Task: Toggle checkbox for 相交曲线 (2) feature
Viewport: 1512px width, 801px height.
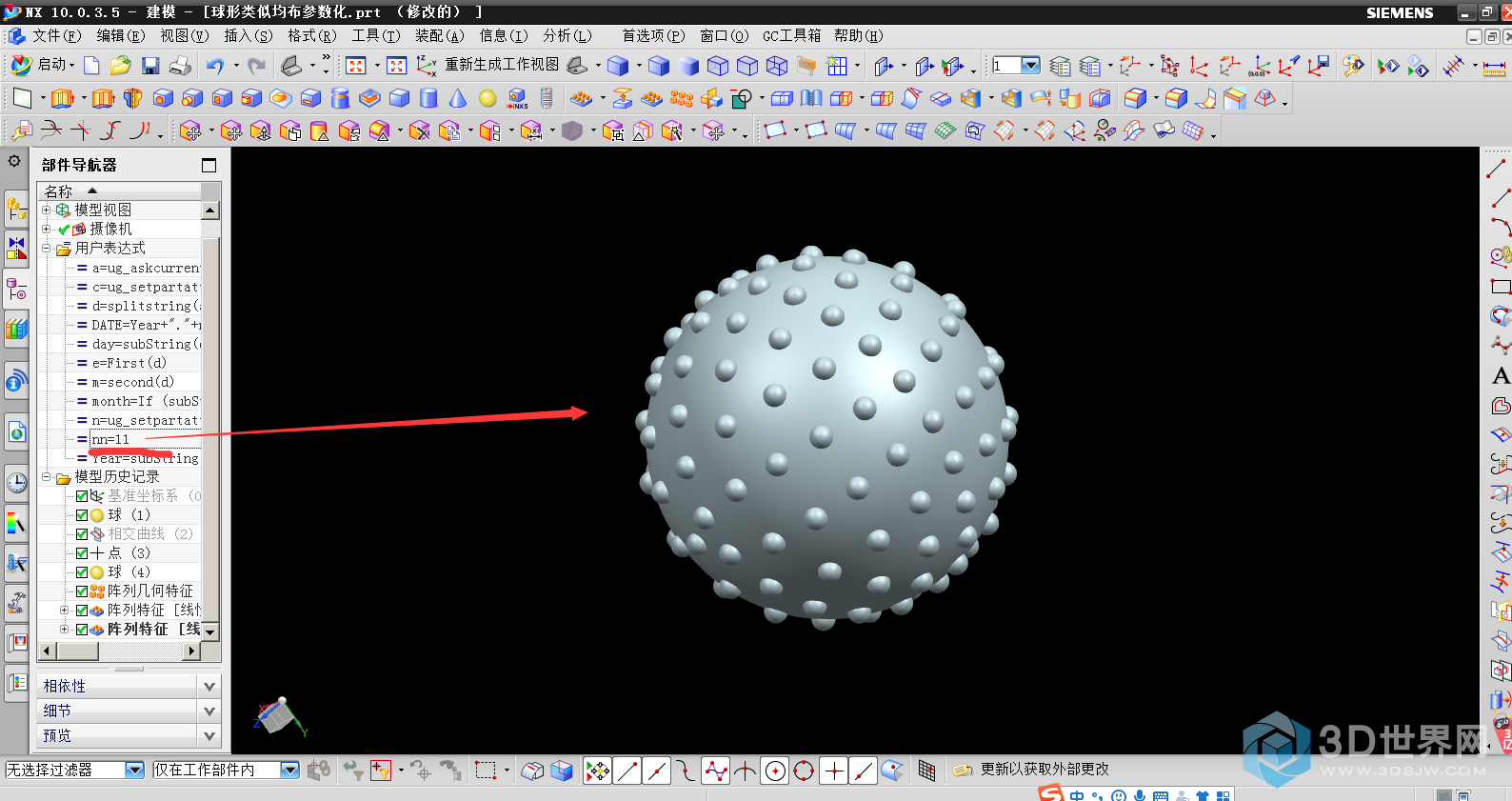Action: [82, 534]
